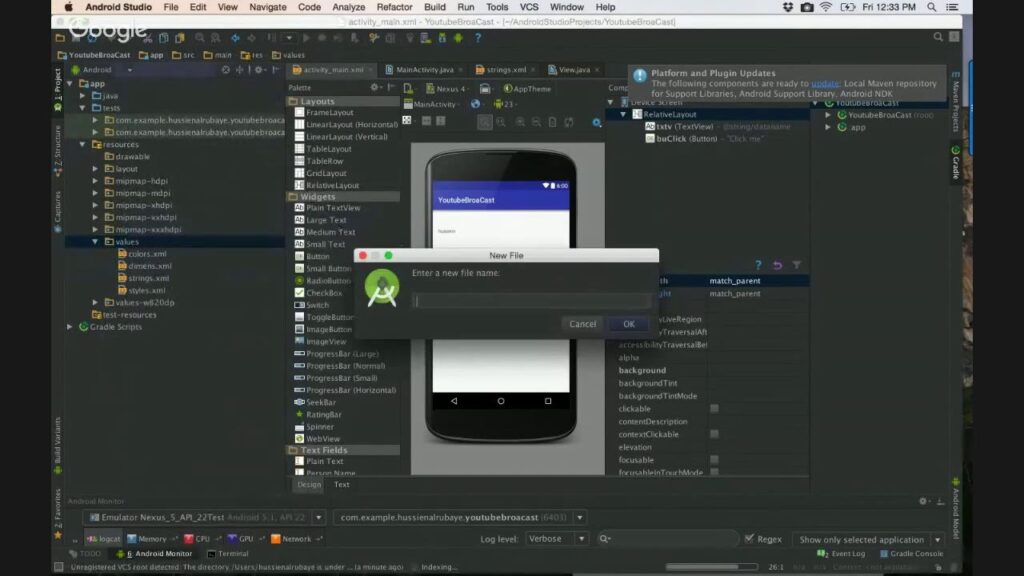The height and width of the screenshot is (576, 1024).
Task: Expand the mipmap-hdpi folder
Action: 95,181
